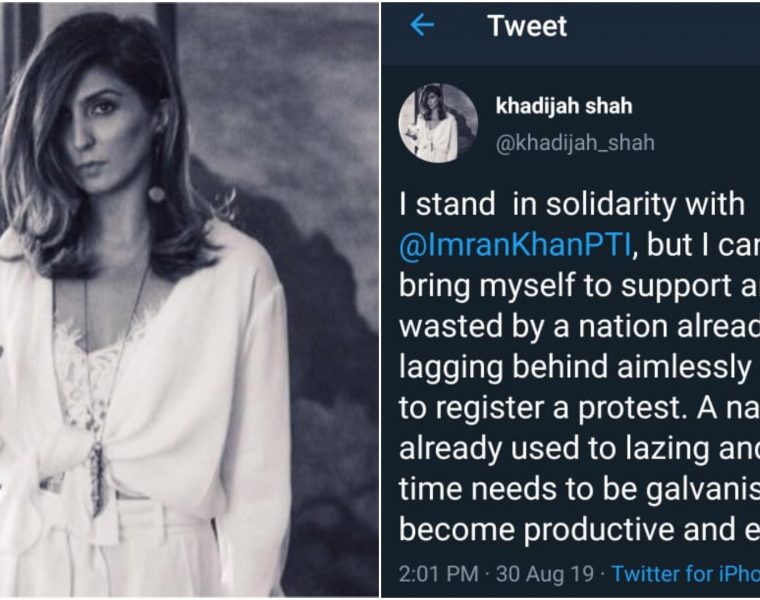Click the line "I stand in solidarity with"
Screen dimensions: 760x600
click(x=572, y=205)
